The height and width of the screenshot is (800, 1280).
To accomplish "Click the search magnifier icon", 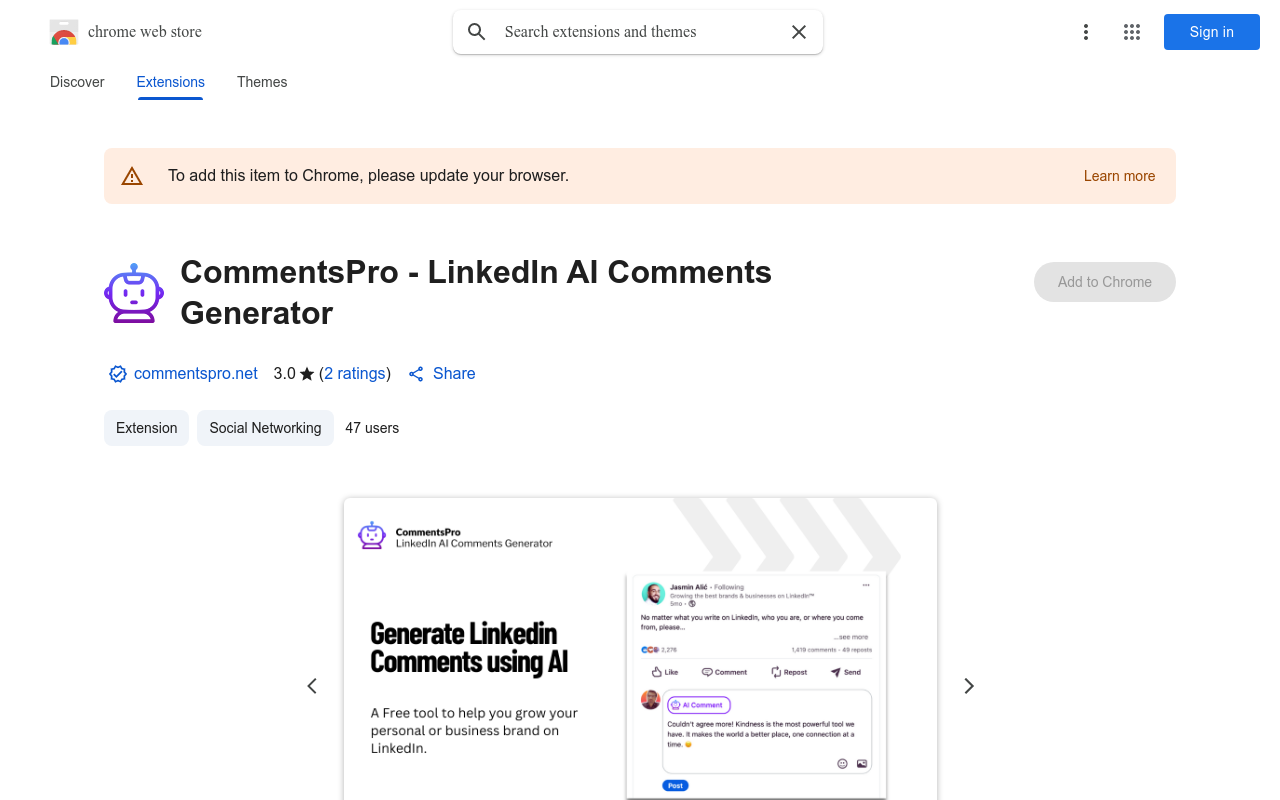I will (x=477, y=32).
